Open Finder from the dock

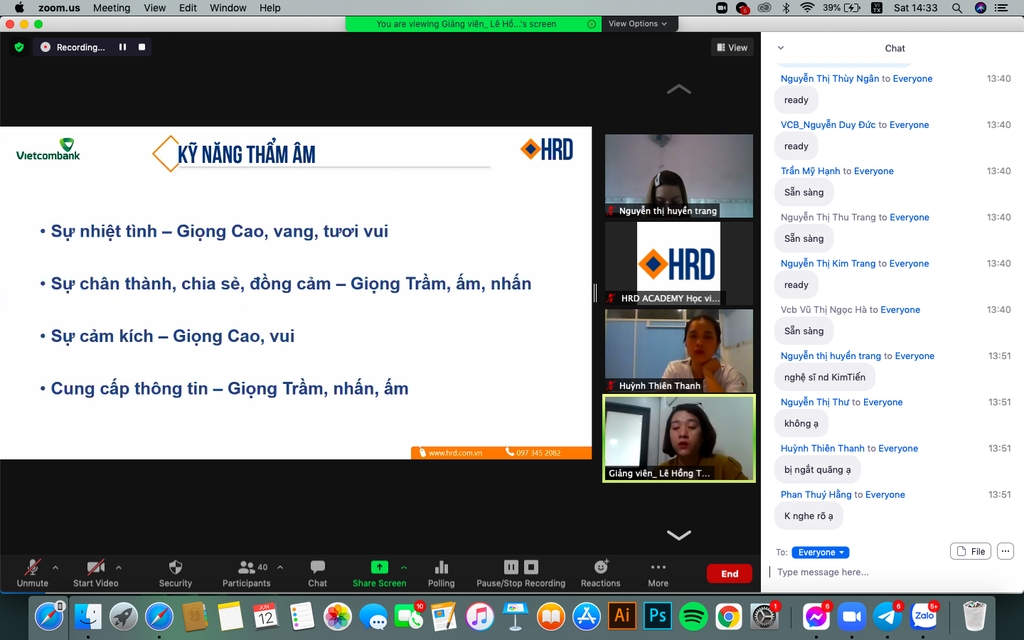tap(88, 616)
